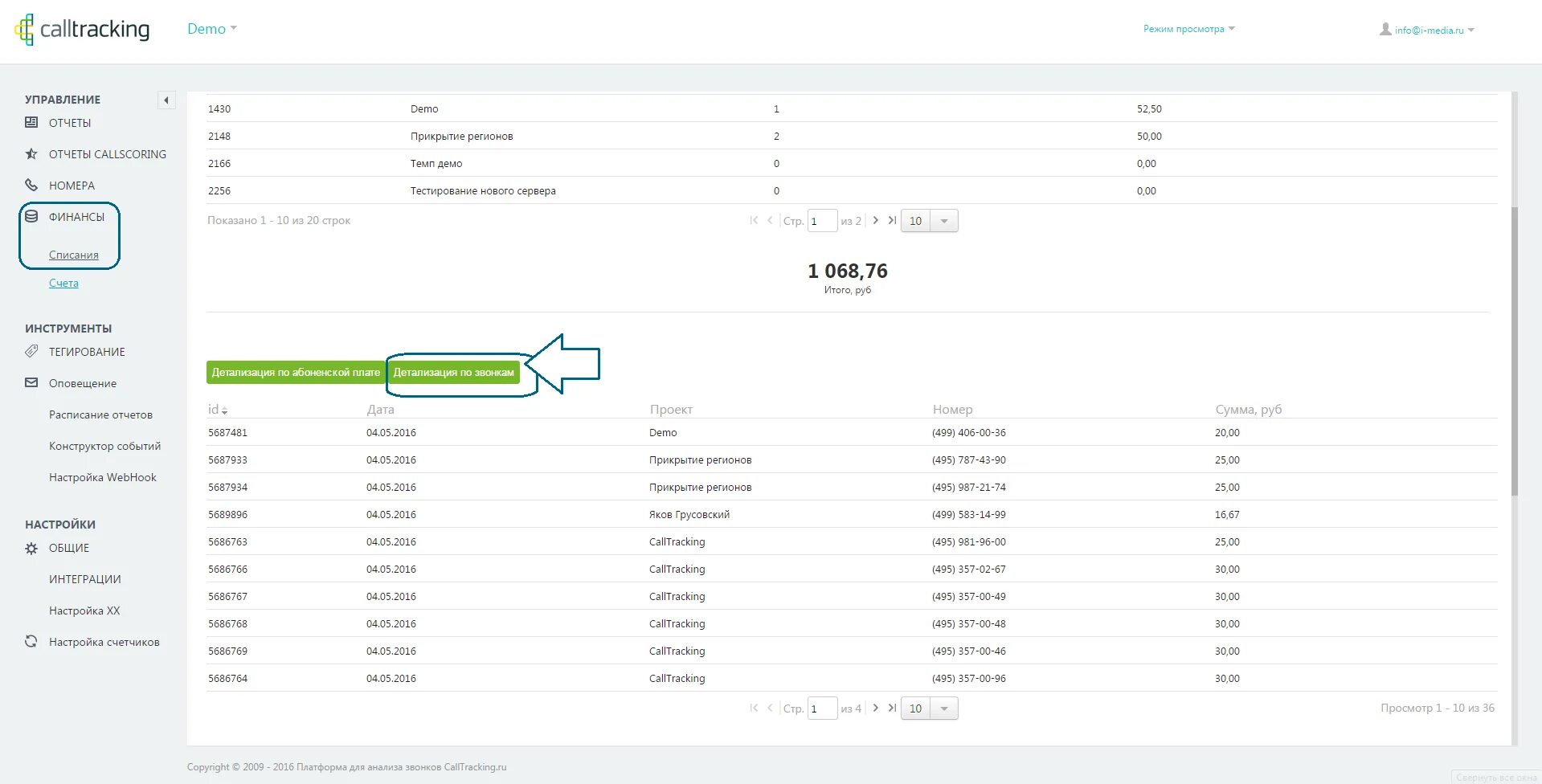Go to first page in lower table pager
Viewport: 1542px width, 784px height.
coord(754,708)
